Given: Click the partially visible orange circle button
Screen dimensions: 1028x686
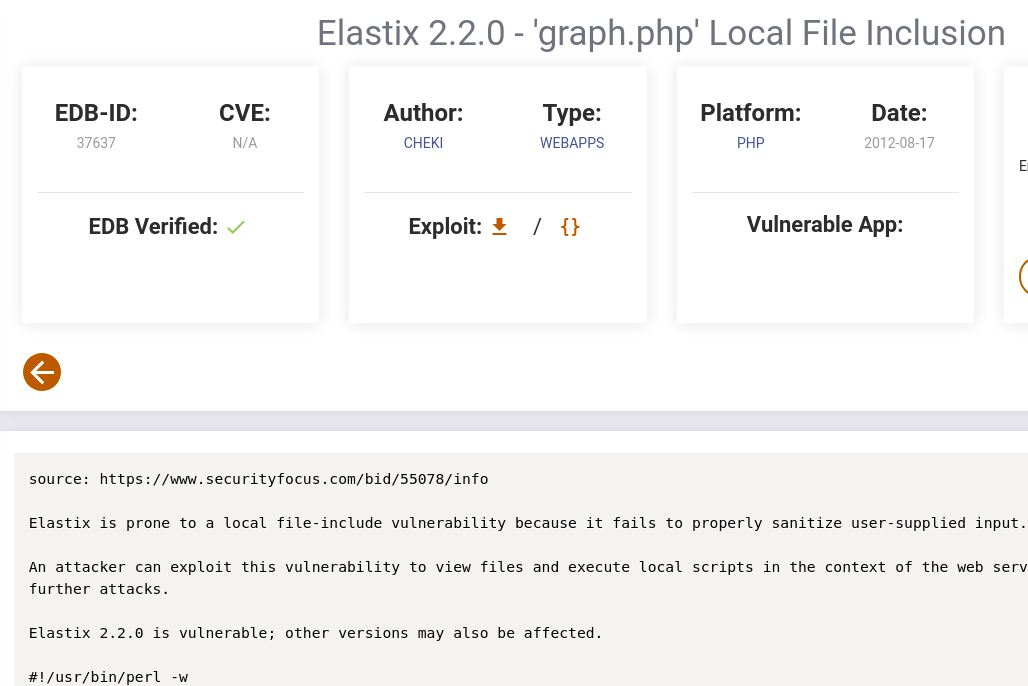Looking at the screenshot, I should [x=1023, y=276].
